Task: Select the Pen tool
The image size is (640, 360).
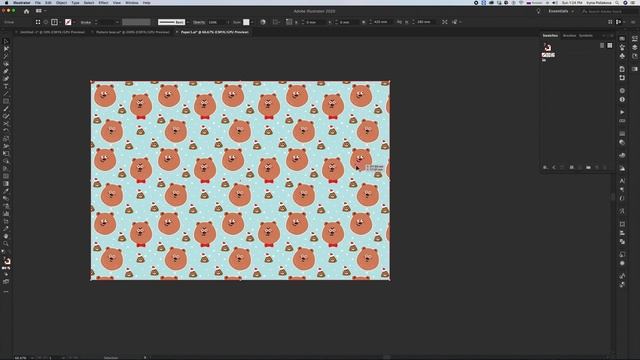Action: (6, 71)
